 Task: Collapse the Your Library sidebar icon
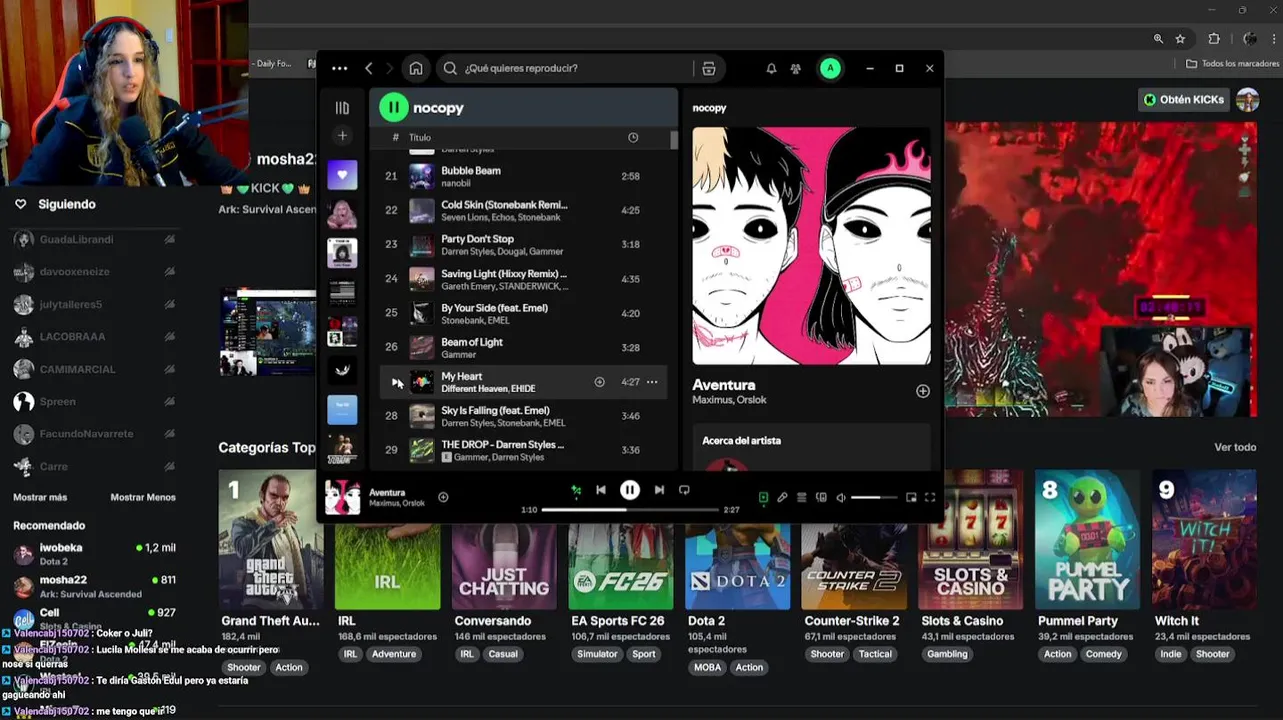(342, 108)
